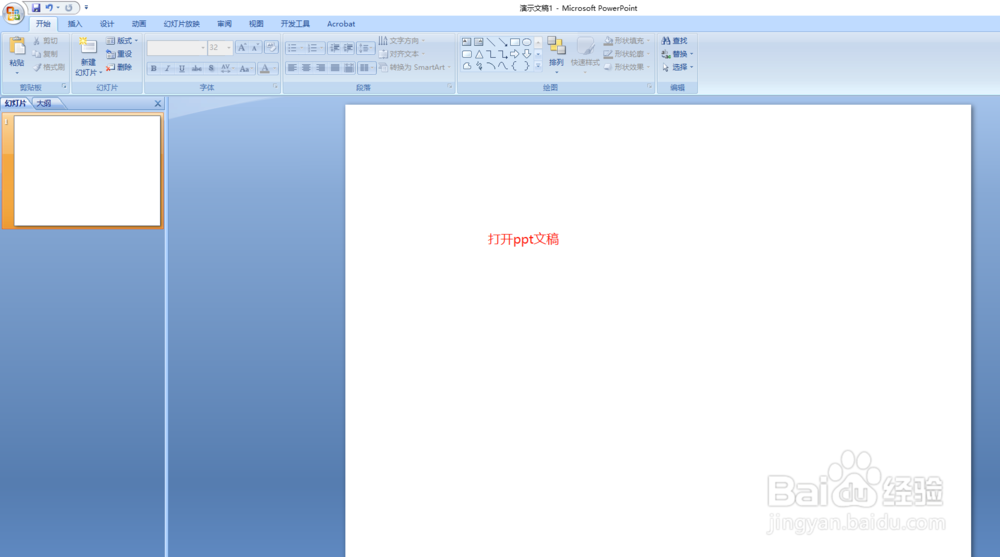This screenshot has width=1000, height=557.
Task: Click the bullet list icon
Action: coord(292,48)
